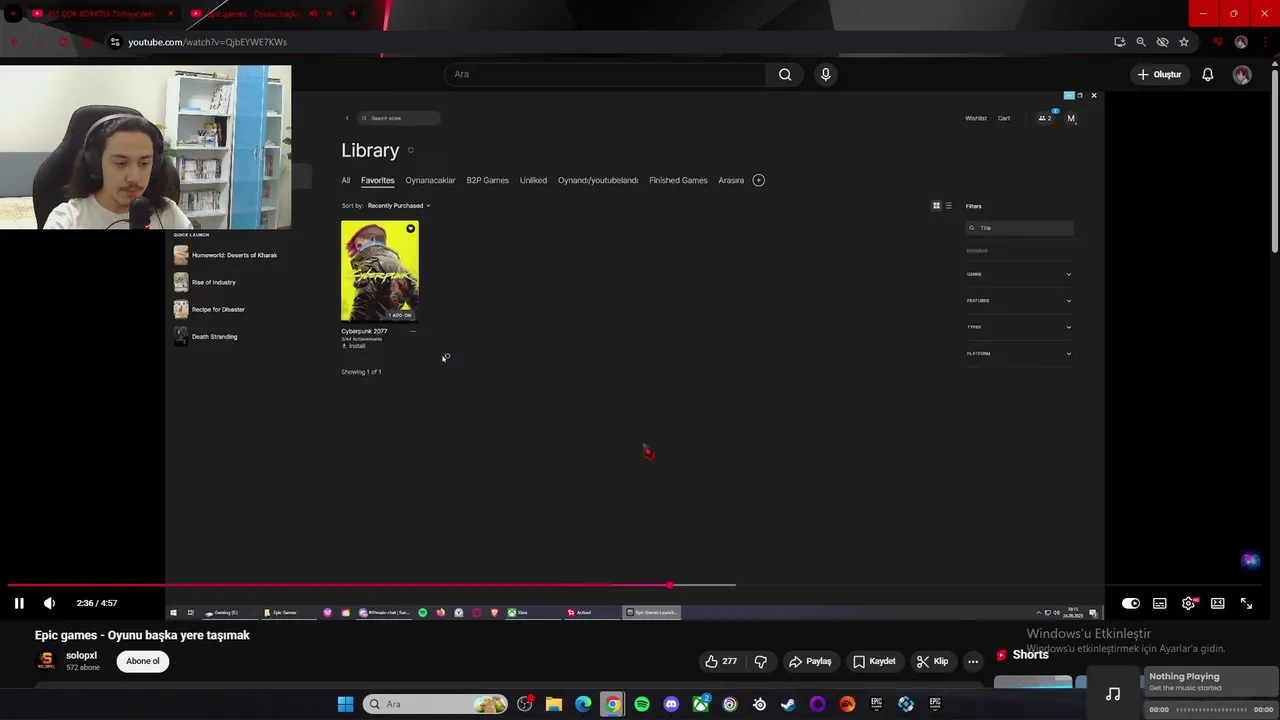Toggle the autoplay switch in the player
1280x720 pixels.
tap(1130, 603)
